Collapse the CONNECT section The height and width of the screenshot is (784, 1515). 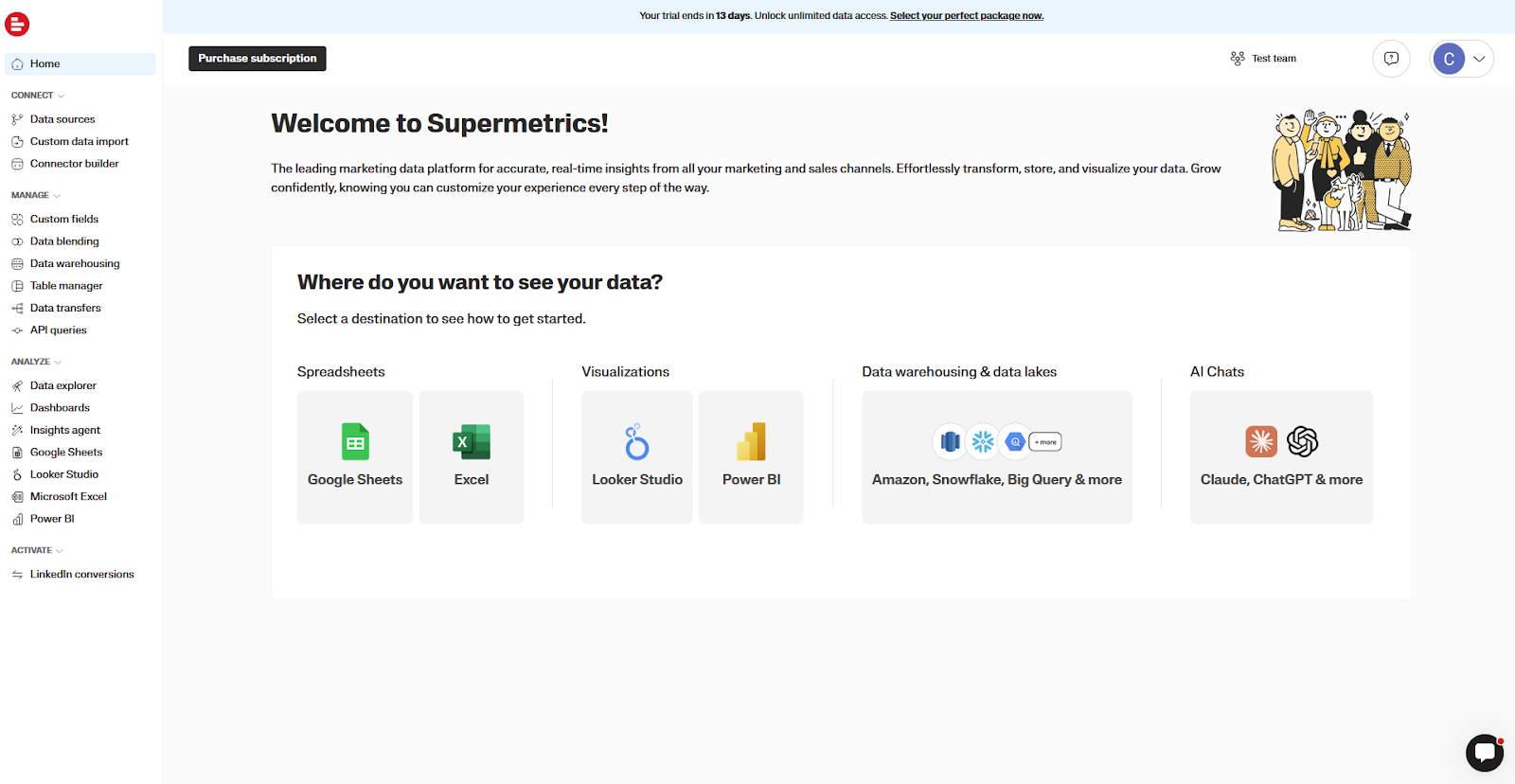click(x=38, y=96)
